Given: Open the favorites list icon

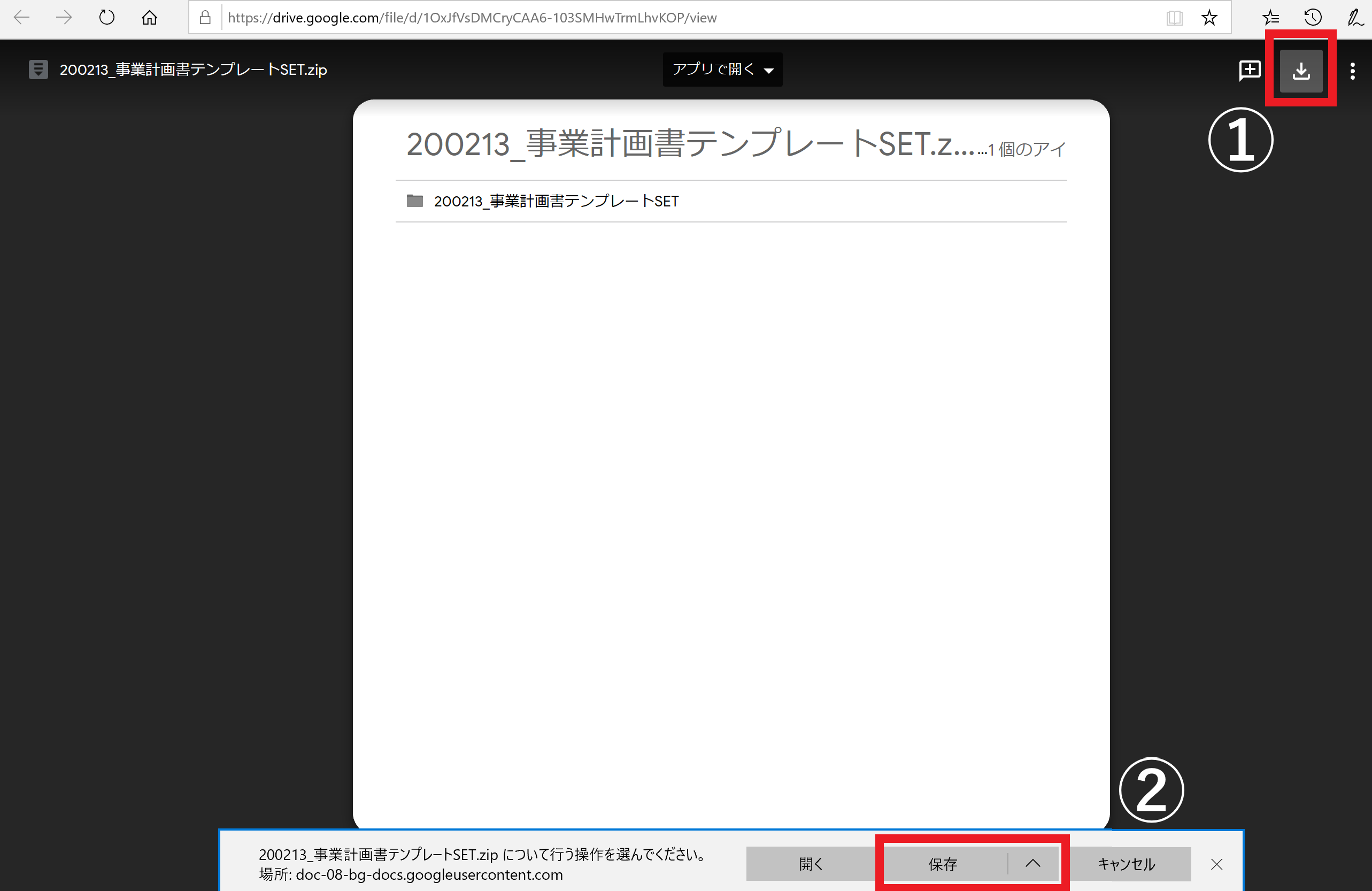Looking at the screenshot, I should point(1270,17).
